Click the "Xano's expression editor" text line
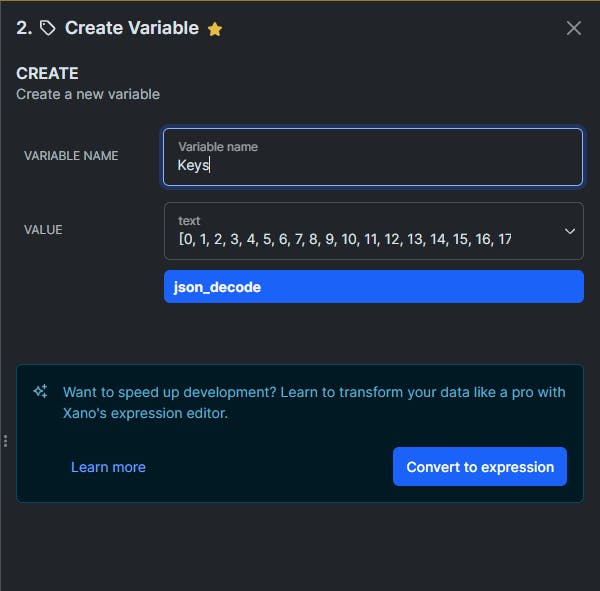The width and height of the screenshot is (600, 591). 145,413
